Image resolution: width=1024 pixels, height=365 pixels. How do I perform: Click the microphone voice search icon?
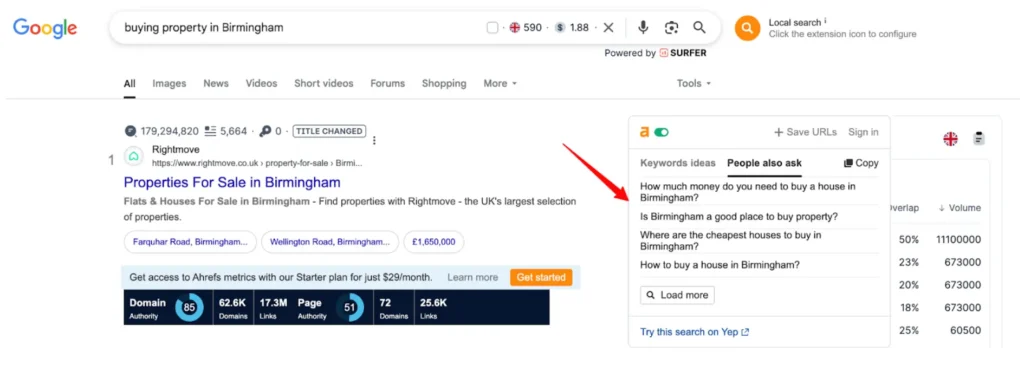click(x=643, y=27)
